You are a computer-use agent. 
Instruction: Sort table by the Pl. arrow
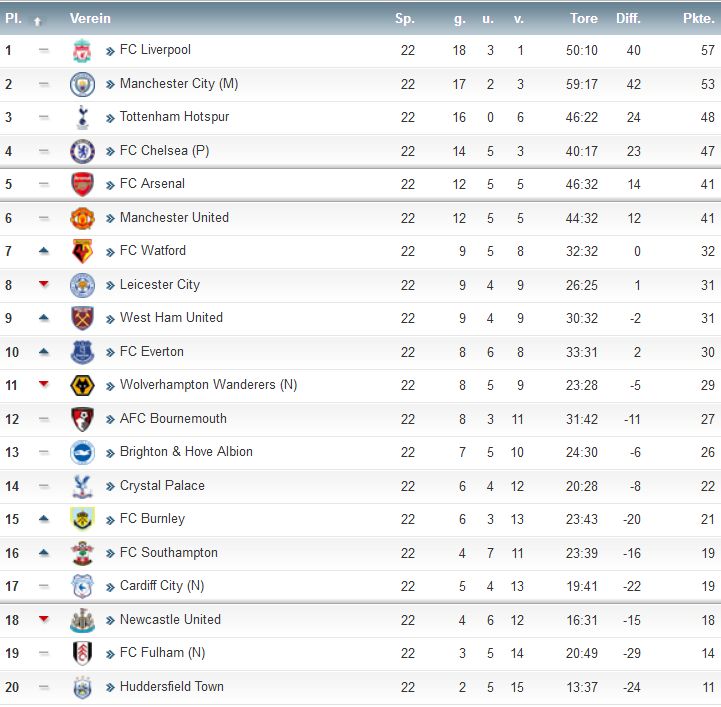(37, 21)
